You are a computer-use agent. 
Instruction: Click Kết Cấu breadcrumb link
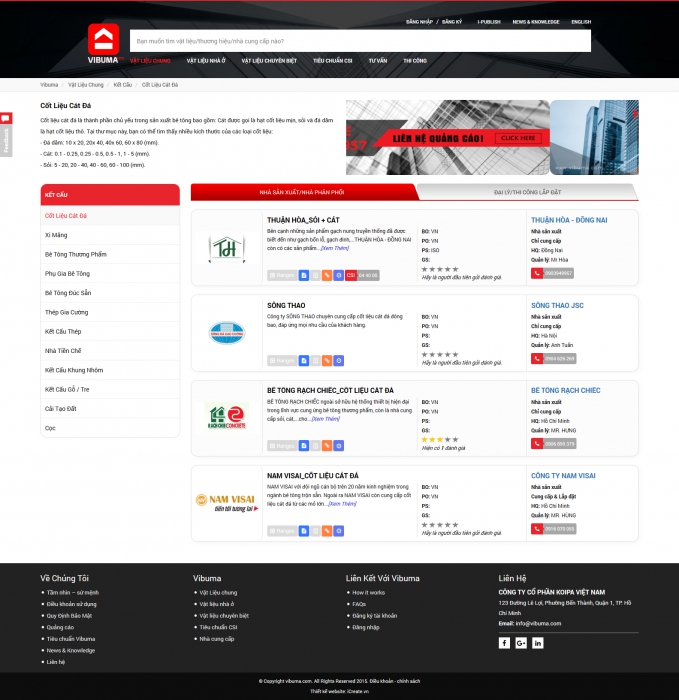coord(123,85)
